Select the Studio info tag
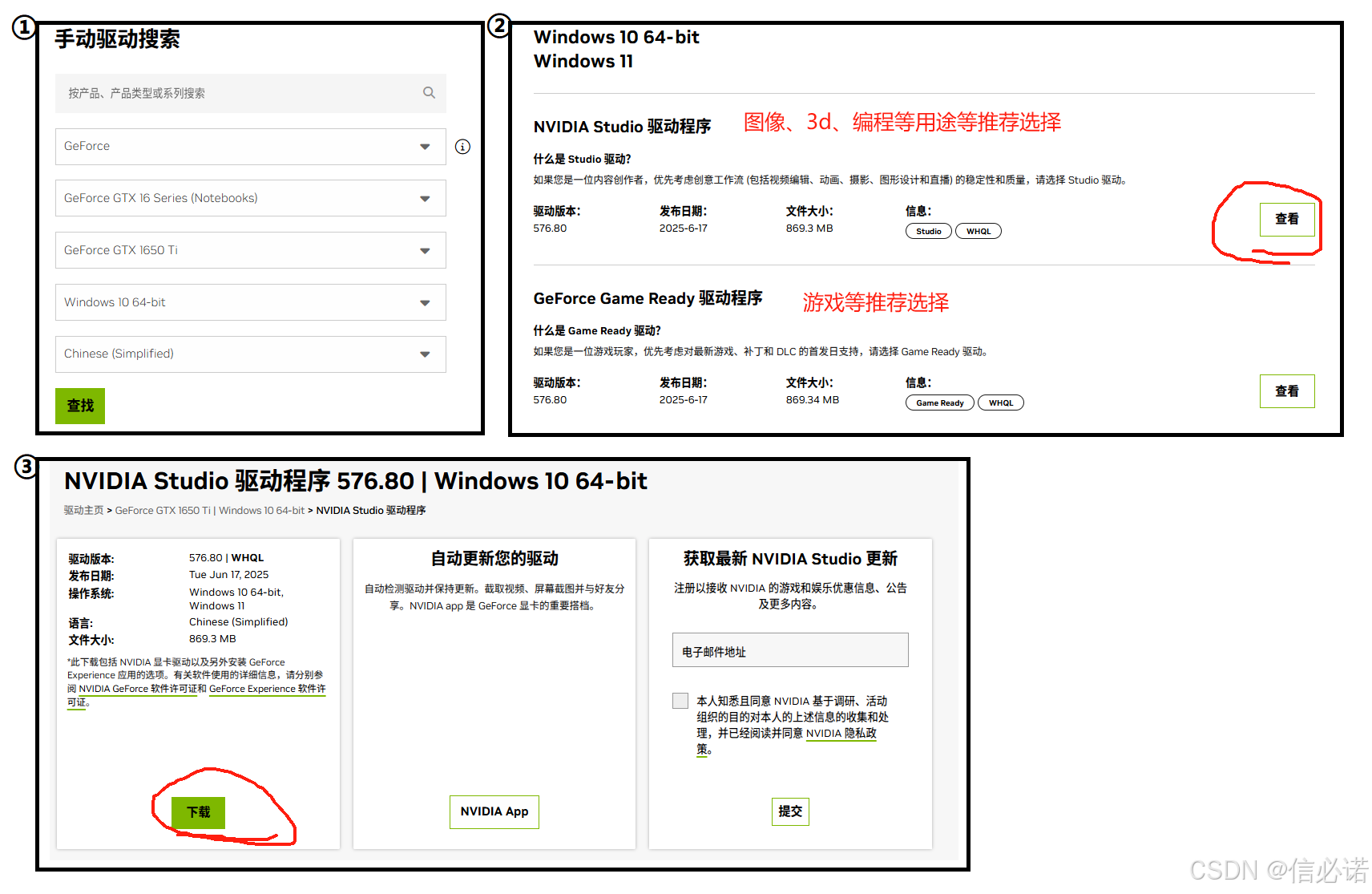This screenshot has height=894, width=1372. [929, 231]
